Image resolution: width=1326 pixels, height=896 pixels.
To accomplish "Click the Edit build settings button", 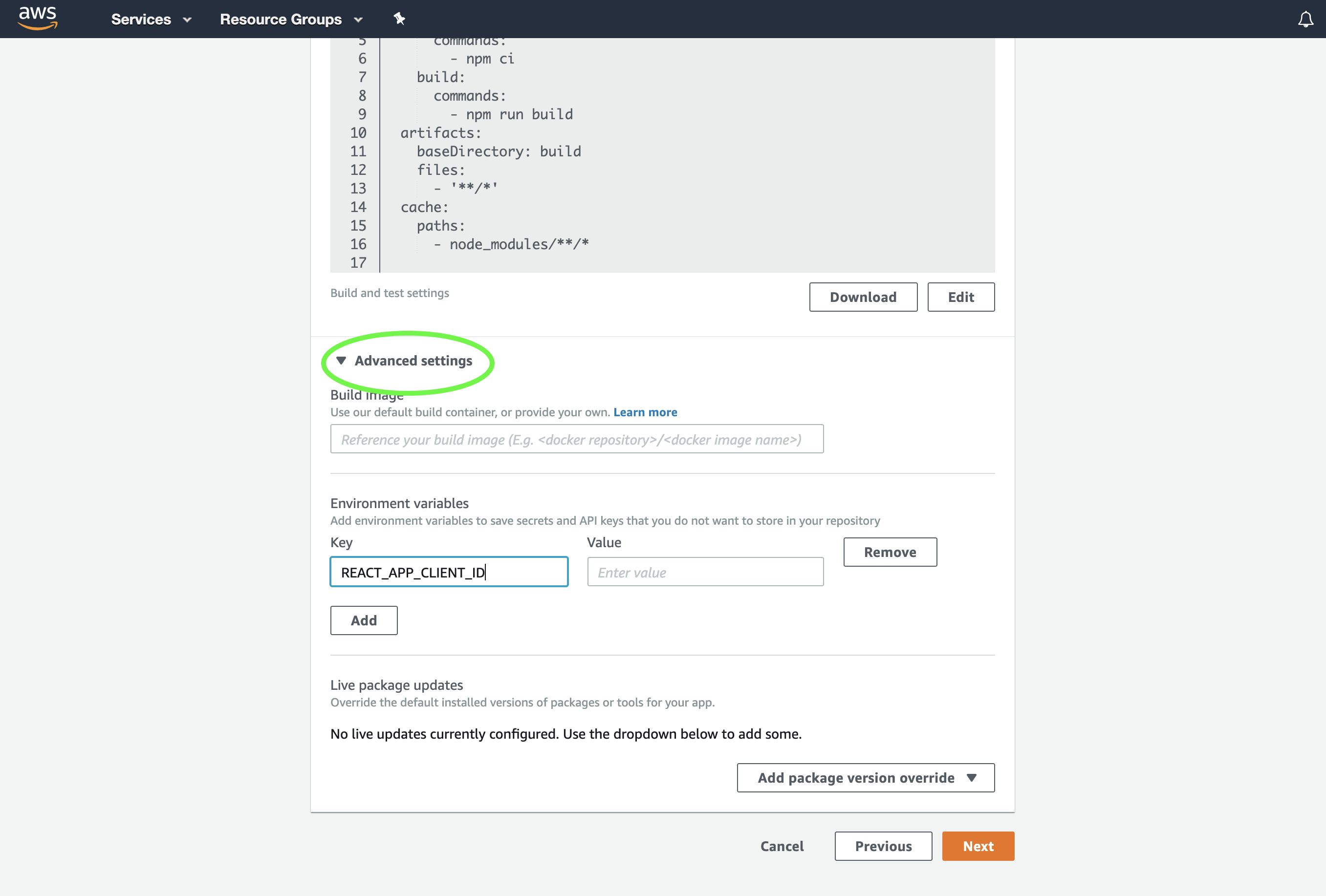I will click(960, 297).
